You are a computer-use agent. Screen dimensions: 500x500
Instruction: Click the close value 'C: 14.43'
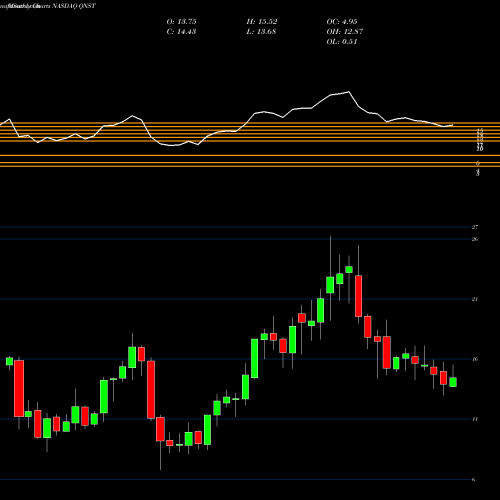[x=181, y=32]
